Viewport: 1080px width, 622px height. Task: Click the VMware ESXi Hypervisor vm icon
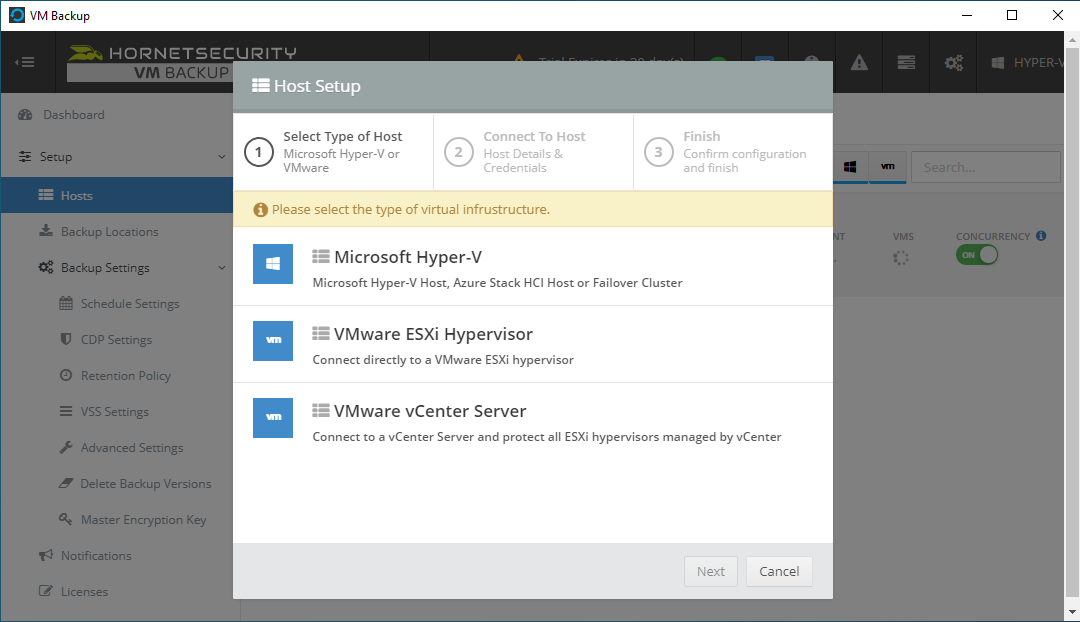tap(272, 340)
